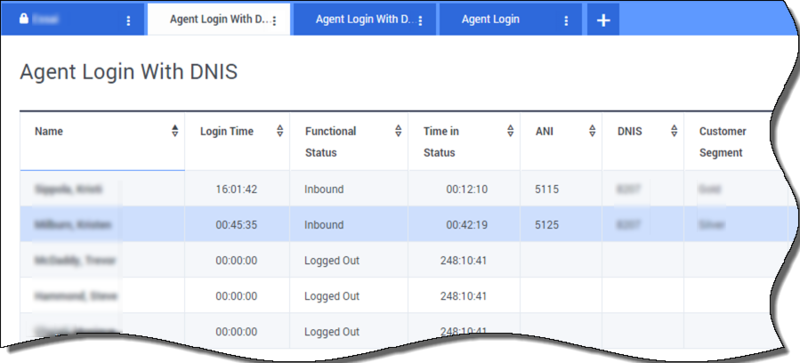
Task: Sort the table by the Name column arrows
Action: pos(175,131)
